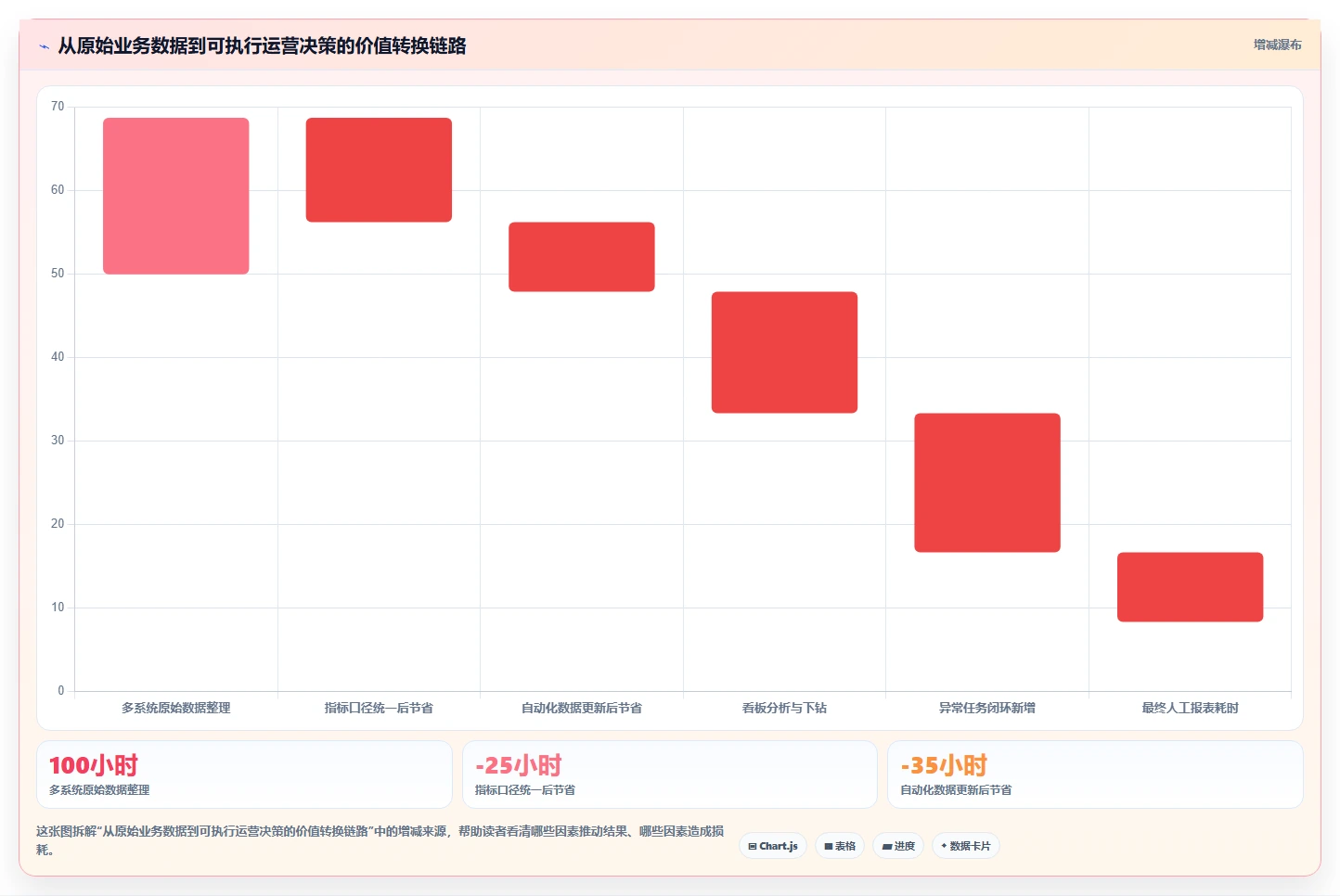Click x-axis label 多系统原始数据整理
The image size is (1340, 896).
point(175,708)
